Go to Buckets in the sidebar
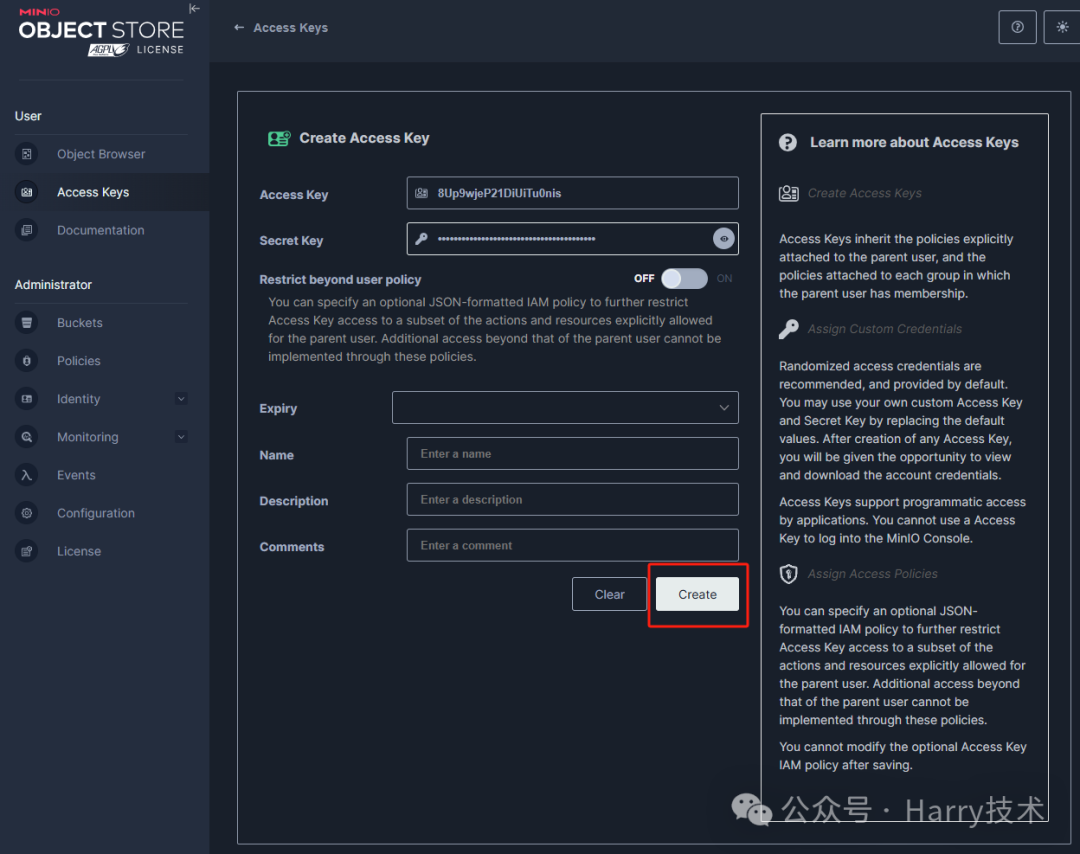 (80, 322)
